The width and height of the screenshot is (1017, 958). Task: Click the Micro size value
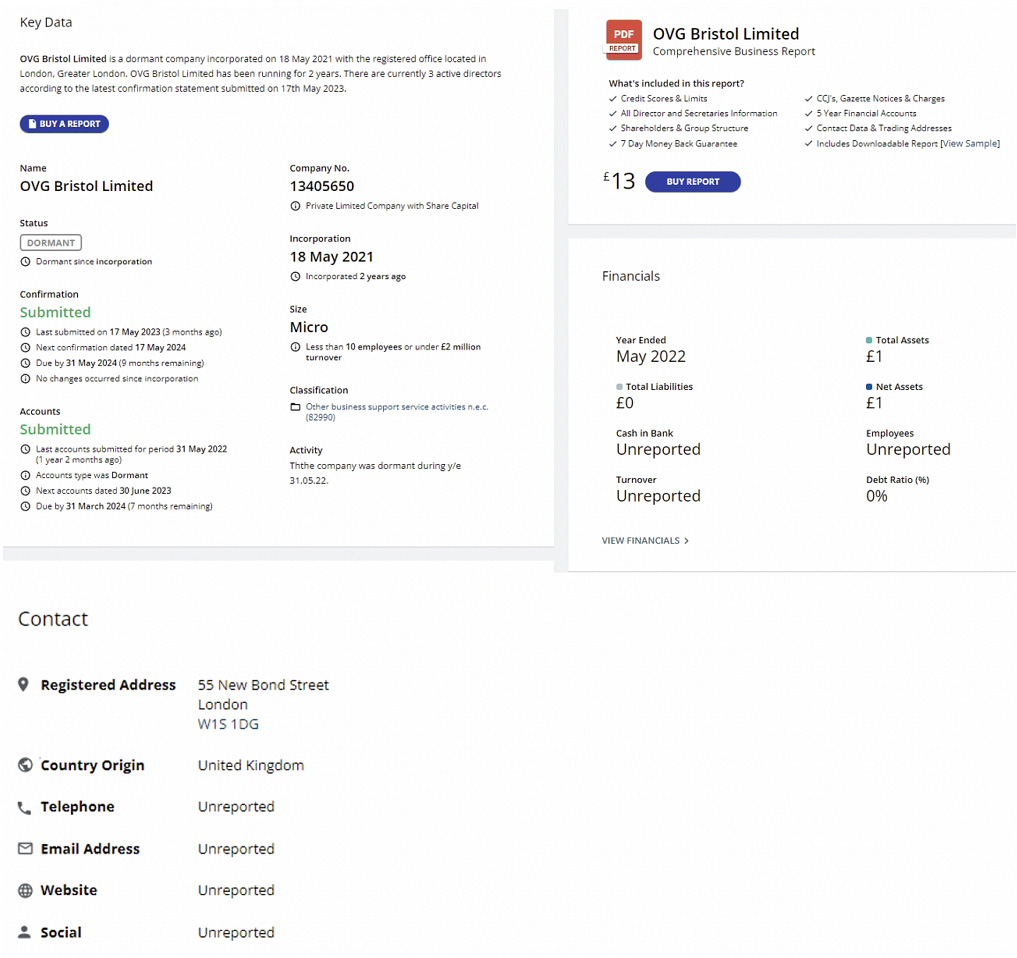coord(309,327)
